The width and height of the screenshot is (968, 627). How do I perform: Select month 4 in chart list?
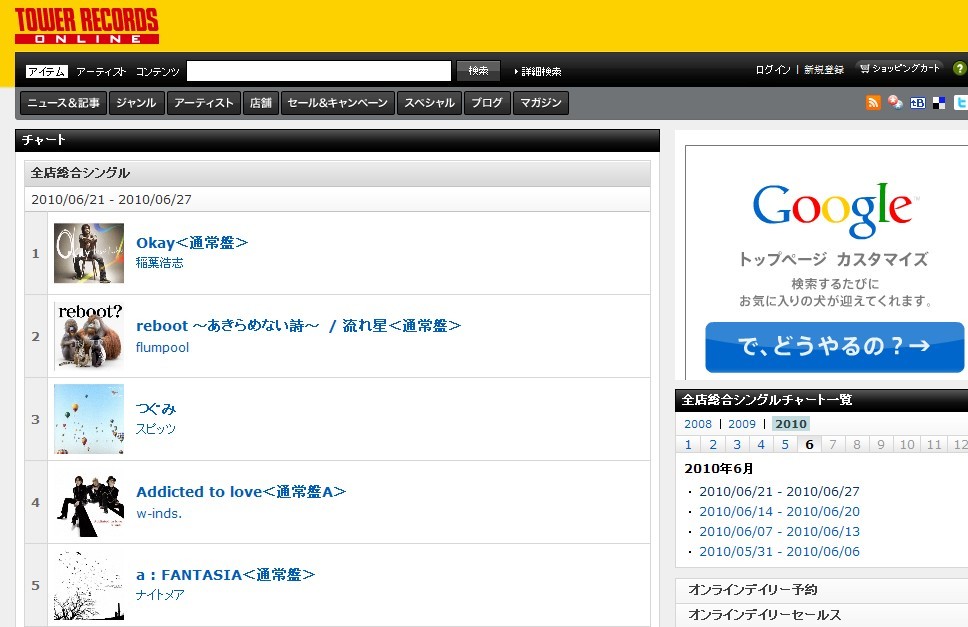[761, 444]
